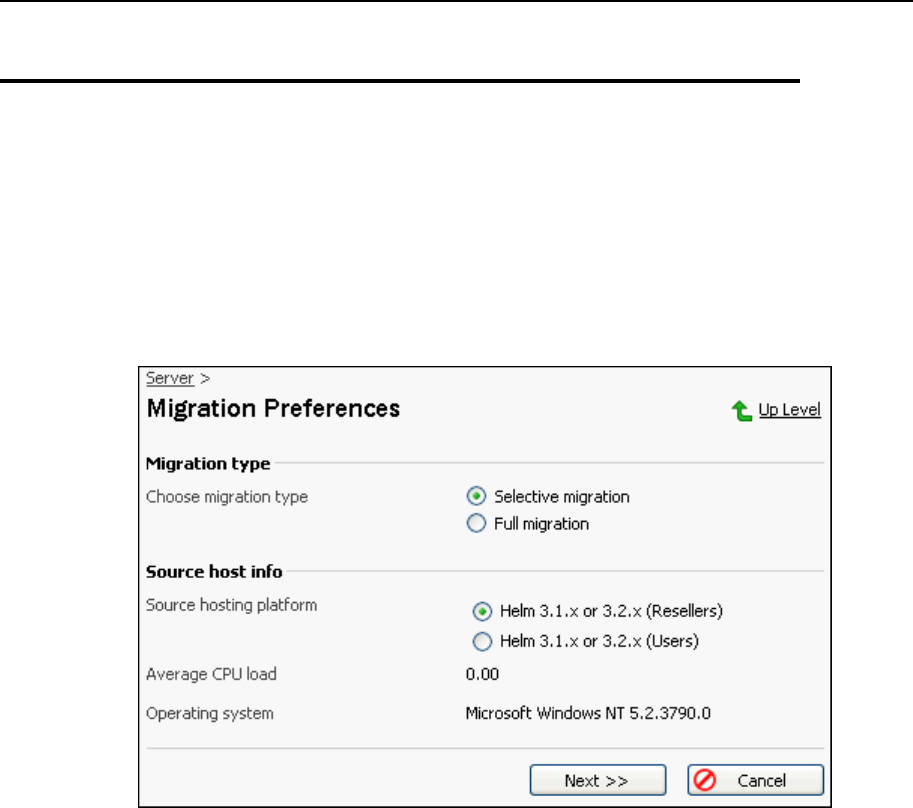Click the red prohibition icon on Cancel
The image size is (913, 808).
[x=706, y=780]
